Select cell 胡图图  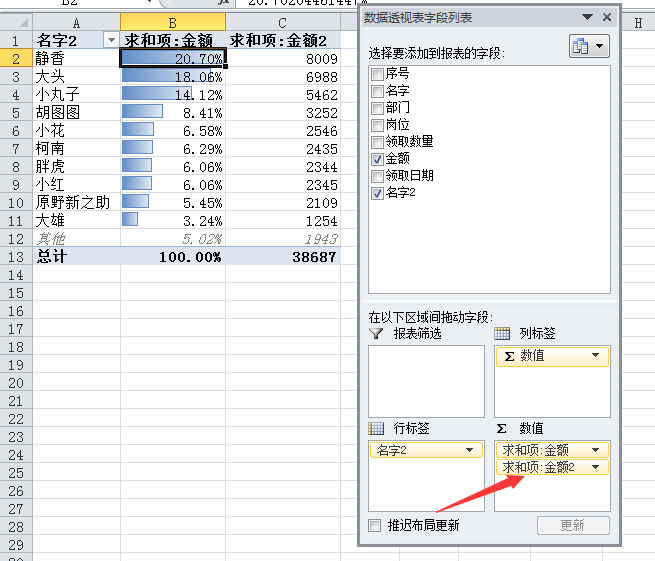click(x=76, y=112)
